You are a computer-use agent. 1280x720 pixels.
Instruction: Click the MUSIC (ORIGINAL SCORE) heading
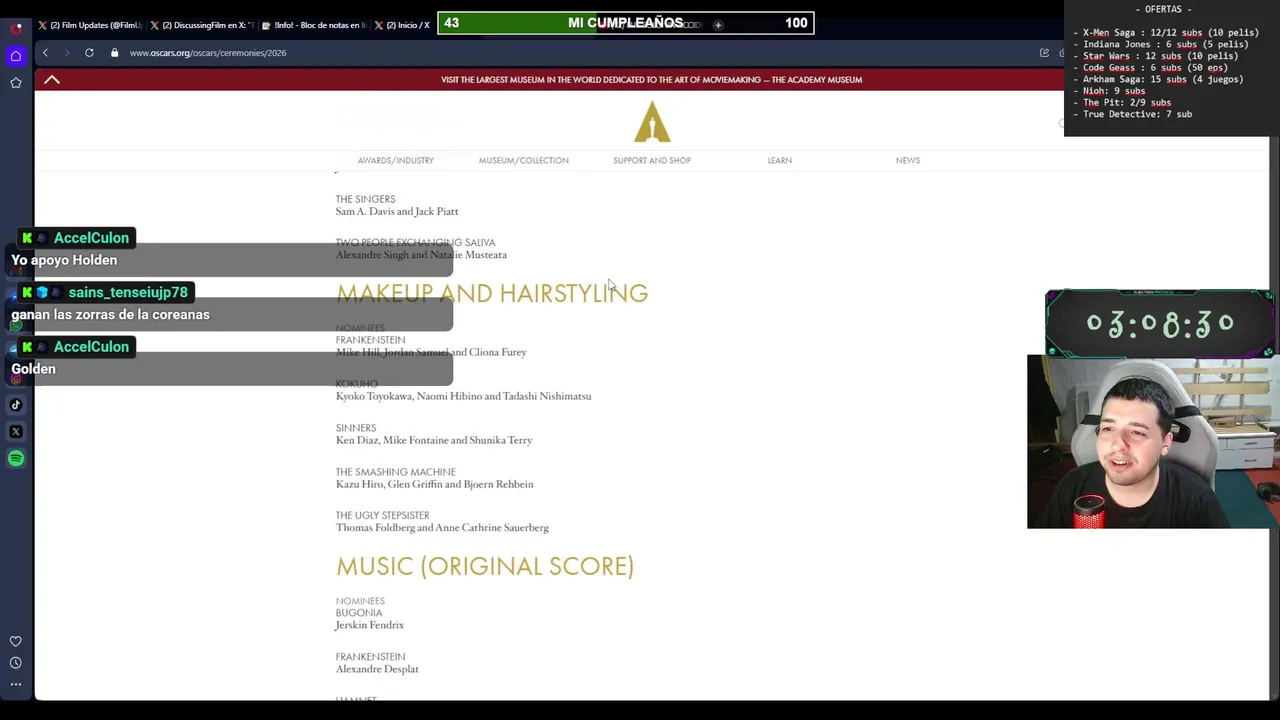click(485, 566)
